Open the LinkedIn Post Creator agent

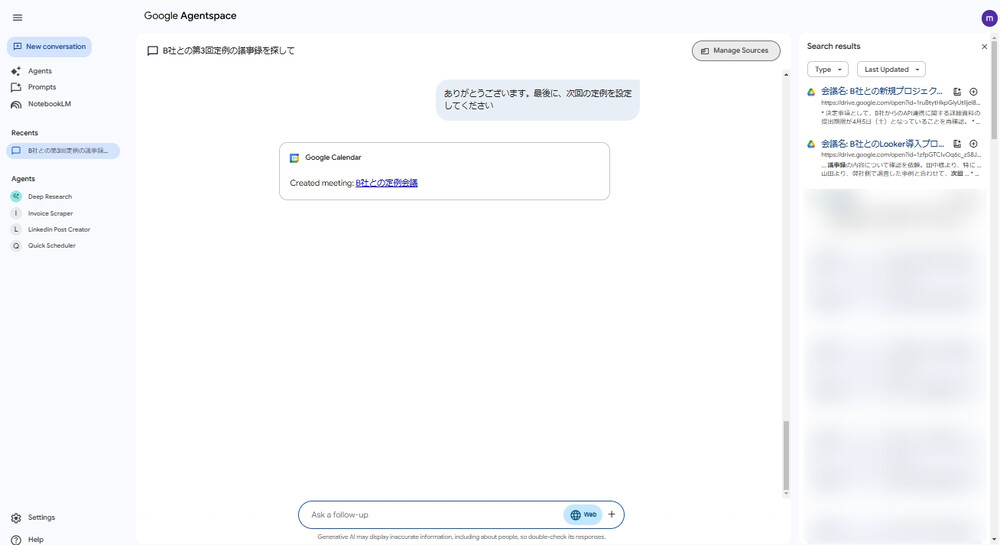[x=59, y=229]
